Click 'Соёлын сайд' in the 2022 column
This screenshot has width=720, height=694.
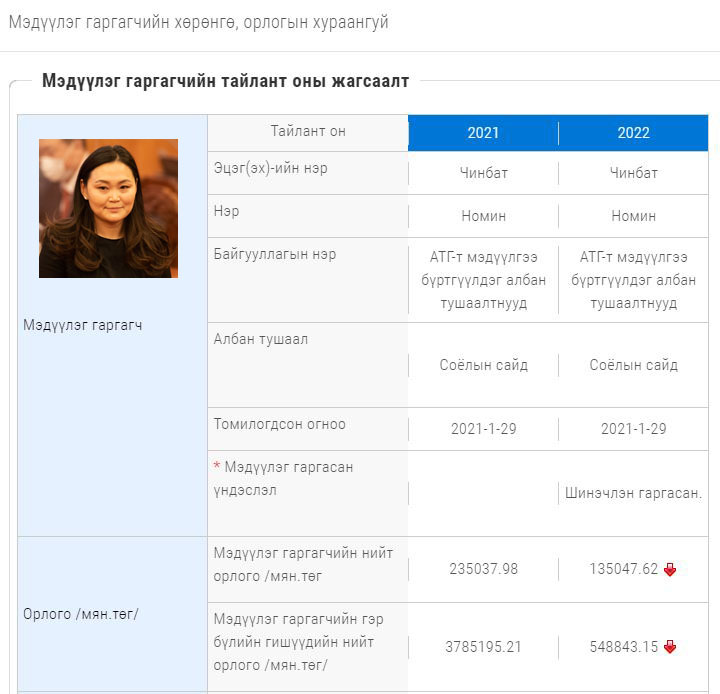click(634, 365)
